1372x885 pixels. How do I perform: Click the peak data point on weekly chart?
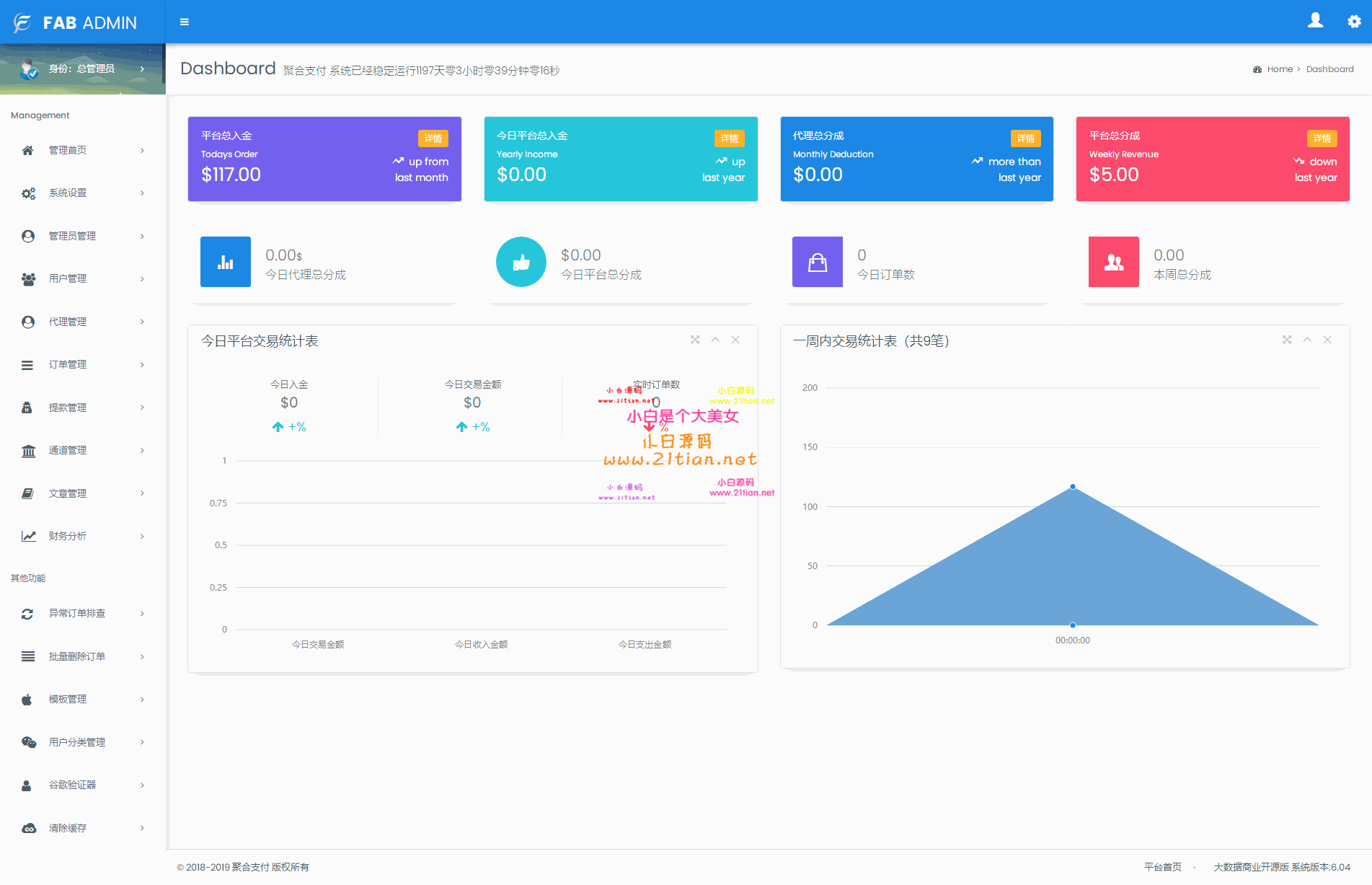[1073, 487]
